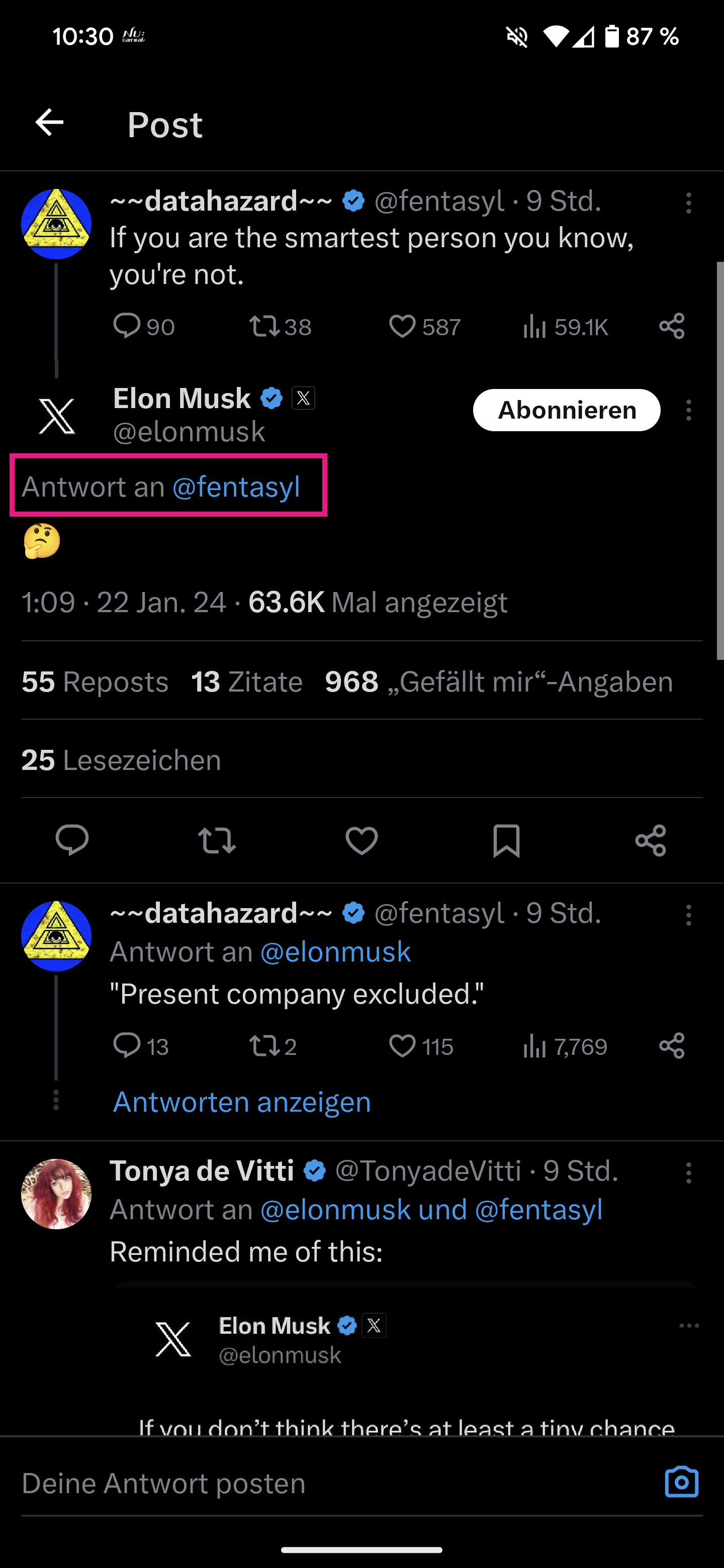Share the "Present company excluded." reply
Image resolution: width=724 pixels, height=1568 pixels.
coord(672,1046)
